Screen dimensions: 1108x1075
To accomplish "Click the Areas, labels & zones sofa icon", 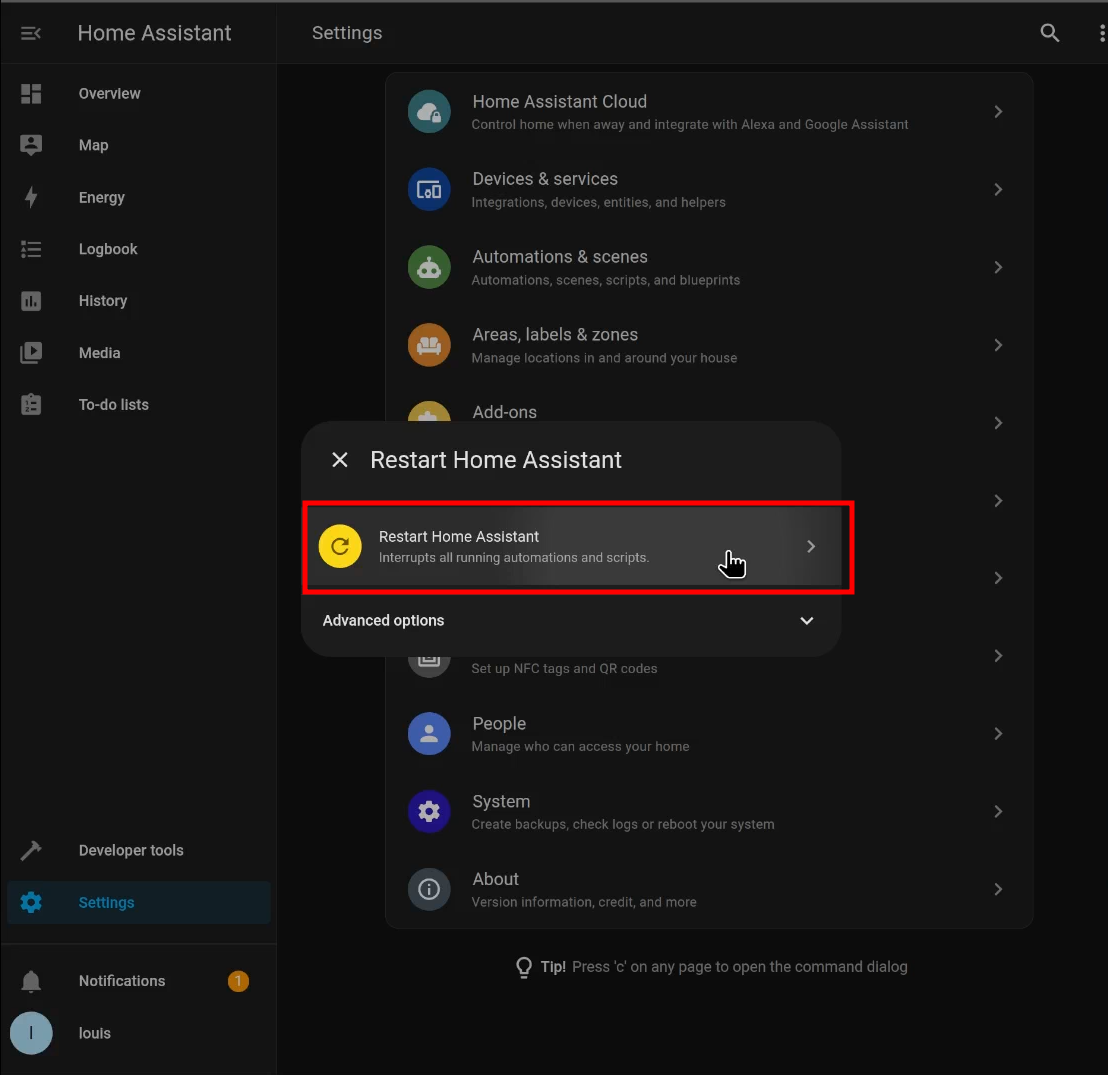I will (x=429, y=345).
